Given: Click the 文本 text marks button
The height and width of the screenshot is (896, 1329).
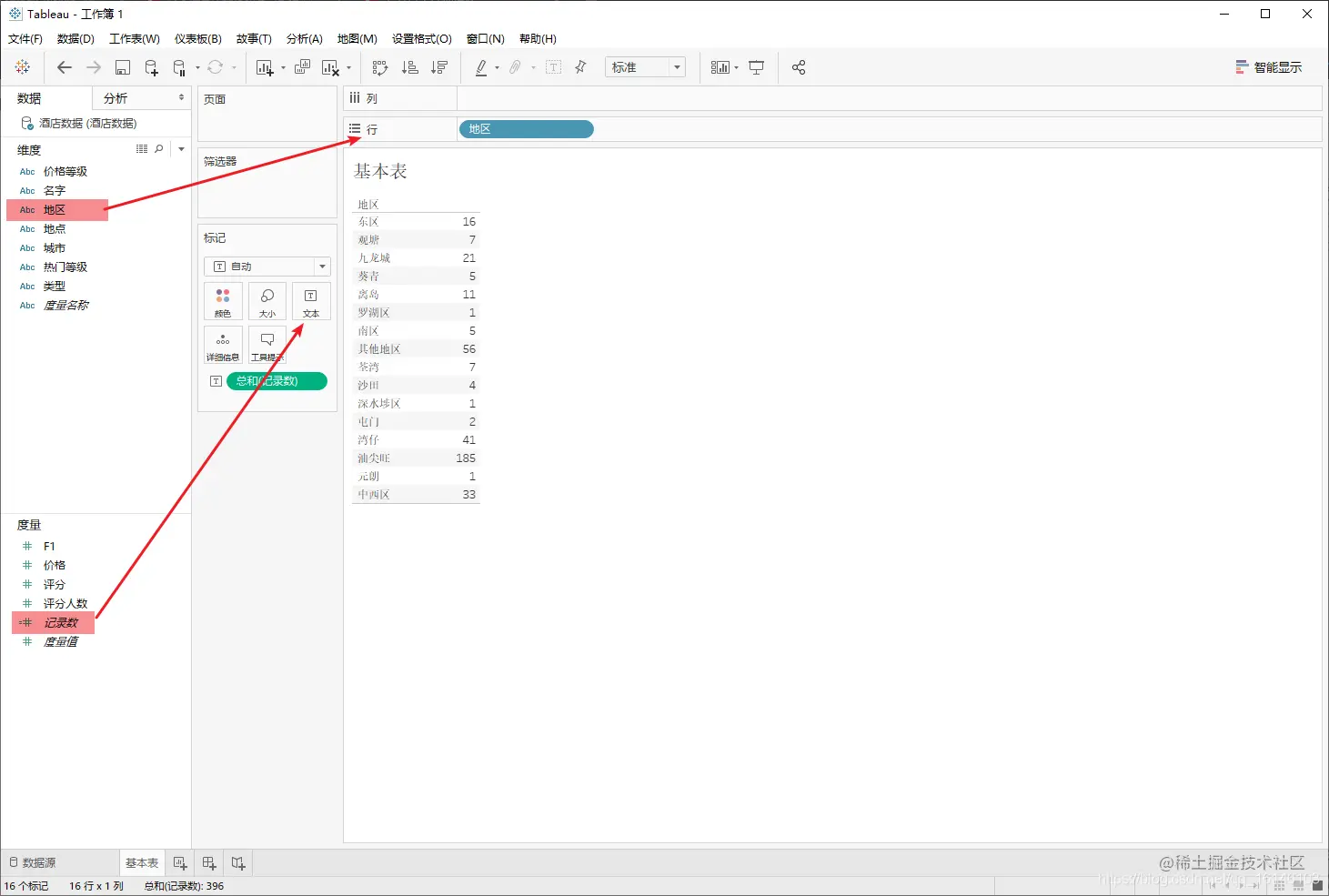Looking at the screenshot, I should click(311, 301).
